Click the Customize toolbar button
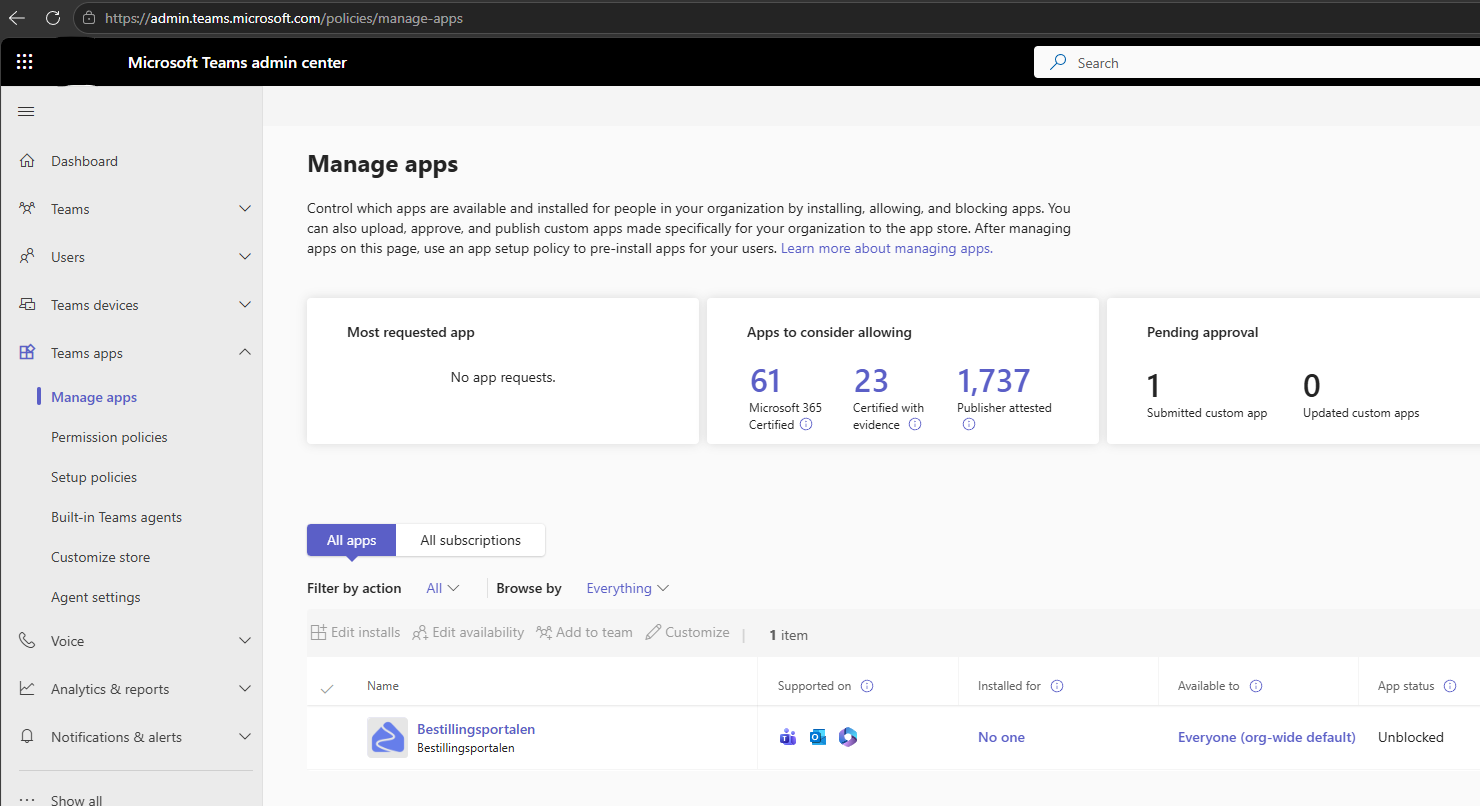Viewport: 1480px width, 806px height. point(687,632)
